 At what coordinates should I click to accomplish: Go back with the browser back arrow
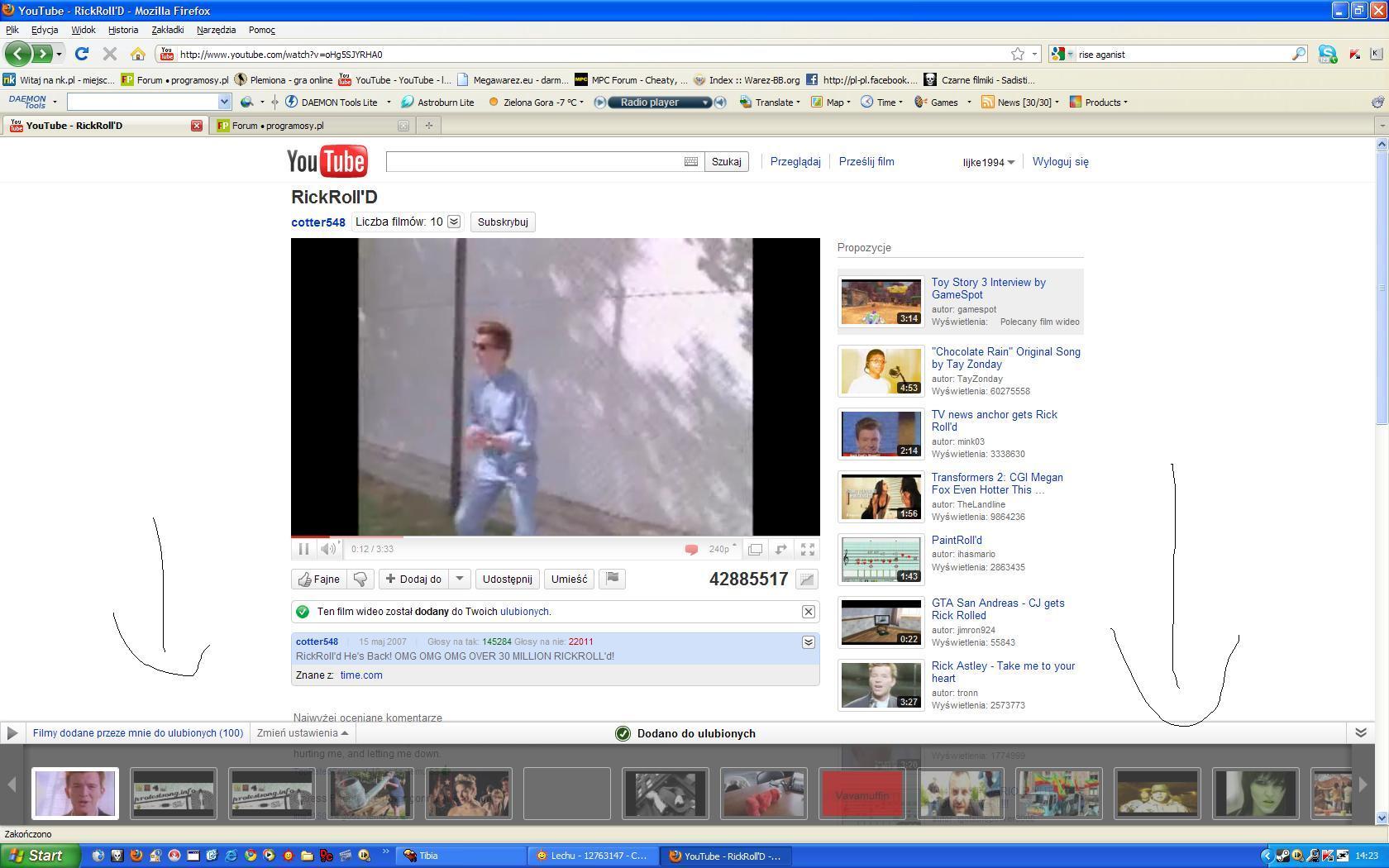click(17, 54)
